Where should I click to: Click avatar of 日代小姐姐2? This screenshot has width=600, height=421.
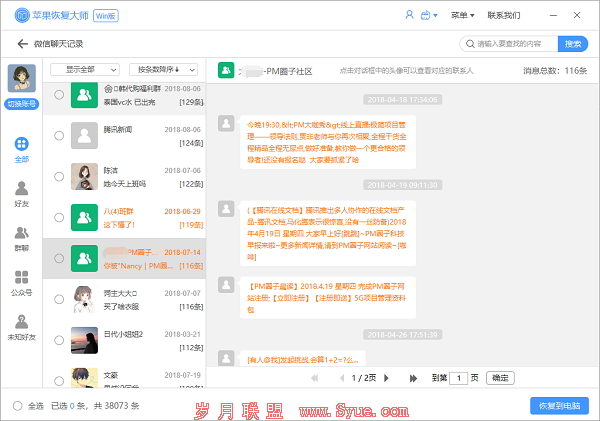click(84, 340)
